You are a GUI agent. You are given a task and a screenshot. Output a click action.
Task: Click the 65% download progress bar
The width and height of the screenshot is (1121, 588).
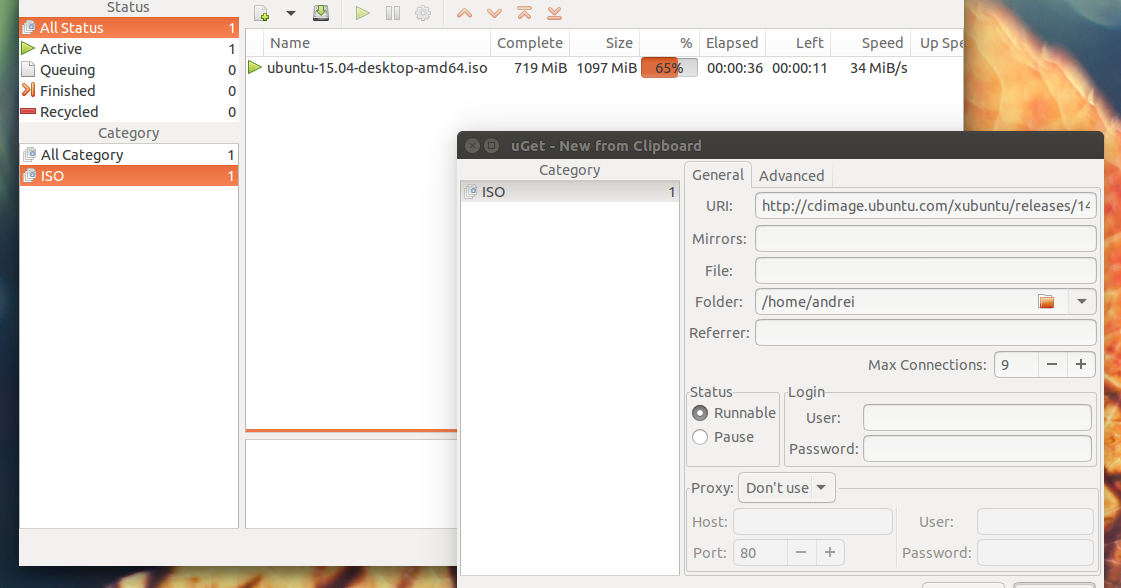(669, 67)
